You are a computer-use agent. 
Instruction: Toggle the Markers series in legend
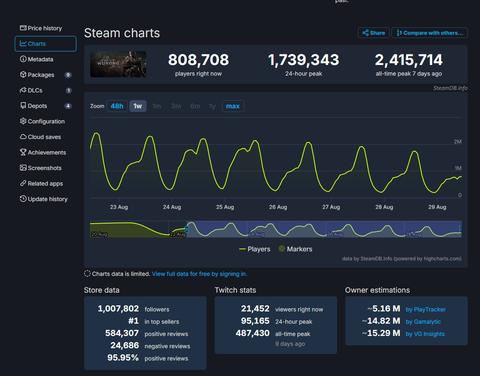point(295,249)
